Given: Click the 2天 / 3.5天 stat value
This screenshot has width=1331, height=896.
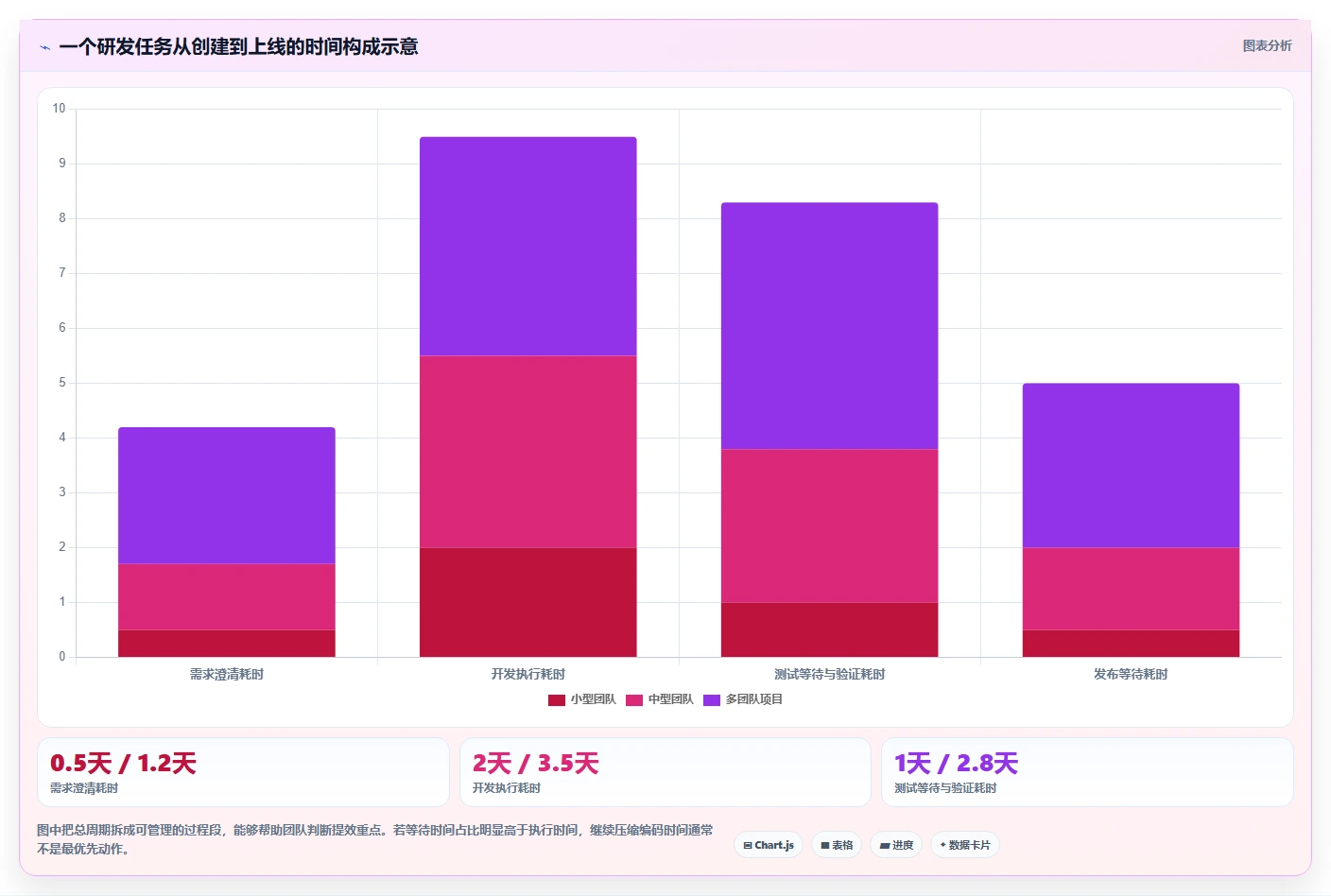Looking at the screenshot, I should tap(536, 763).
